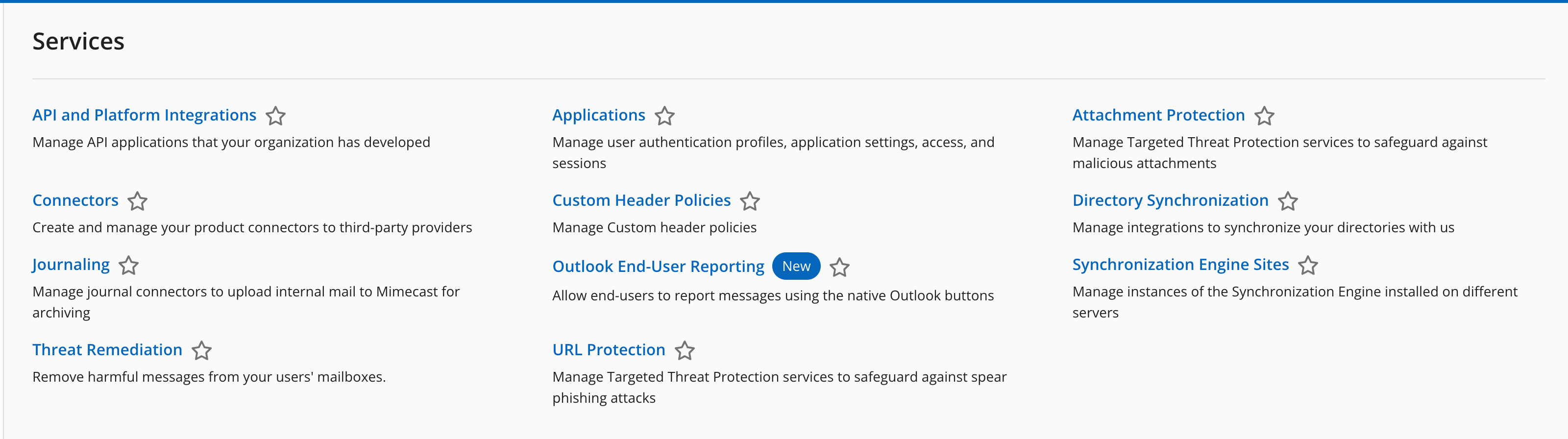Open the Applications service link
The image size is (1568, 439).
click(599, 115)
